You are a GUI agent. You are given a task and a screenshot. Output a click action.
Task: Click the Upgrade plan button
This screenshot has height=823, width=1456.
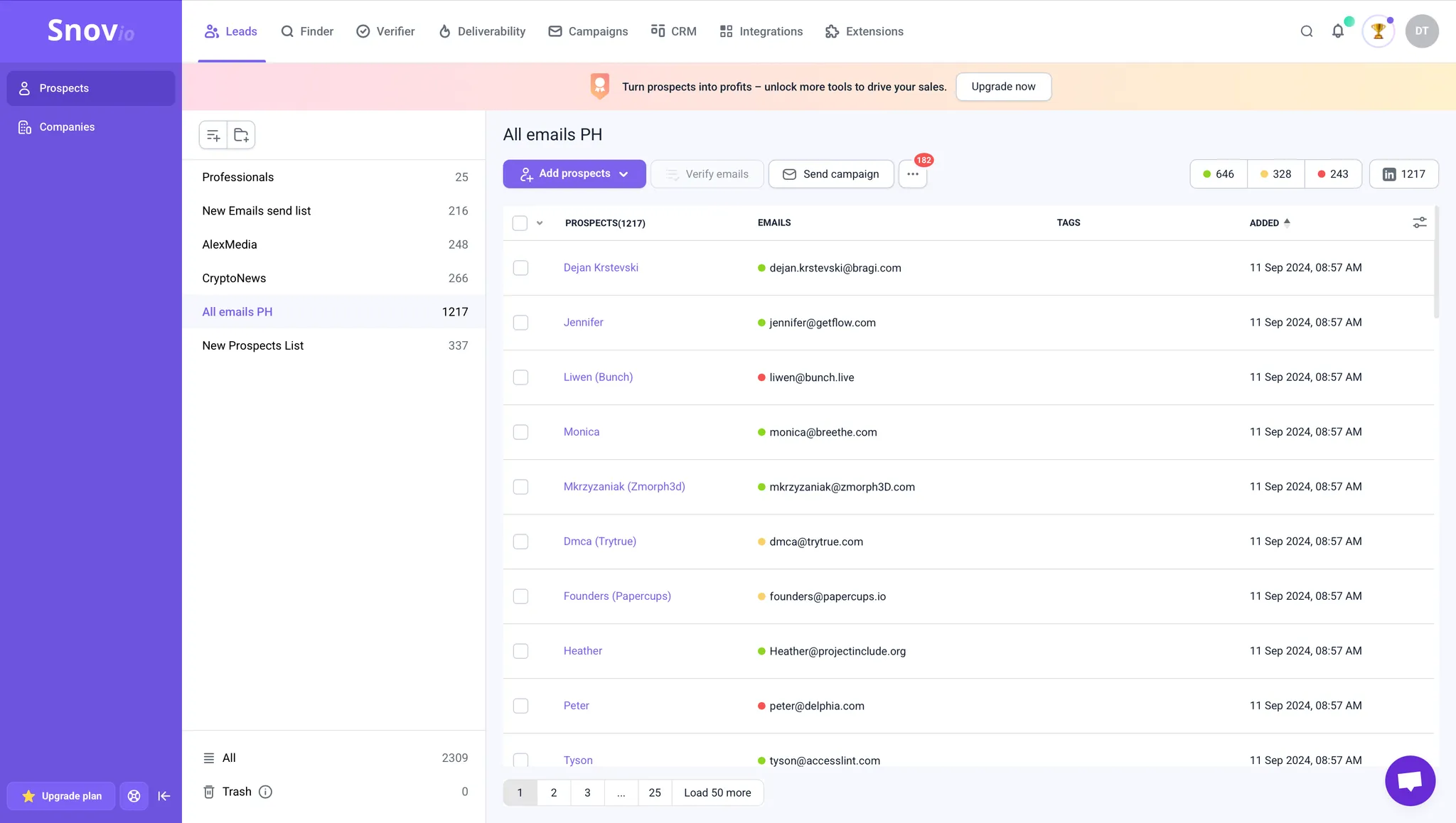pos(61,796)
